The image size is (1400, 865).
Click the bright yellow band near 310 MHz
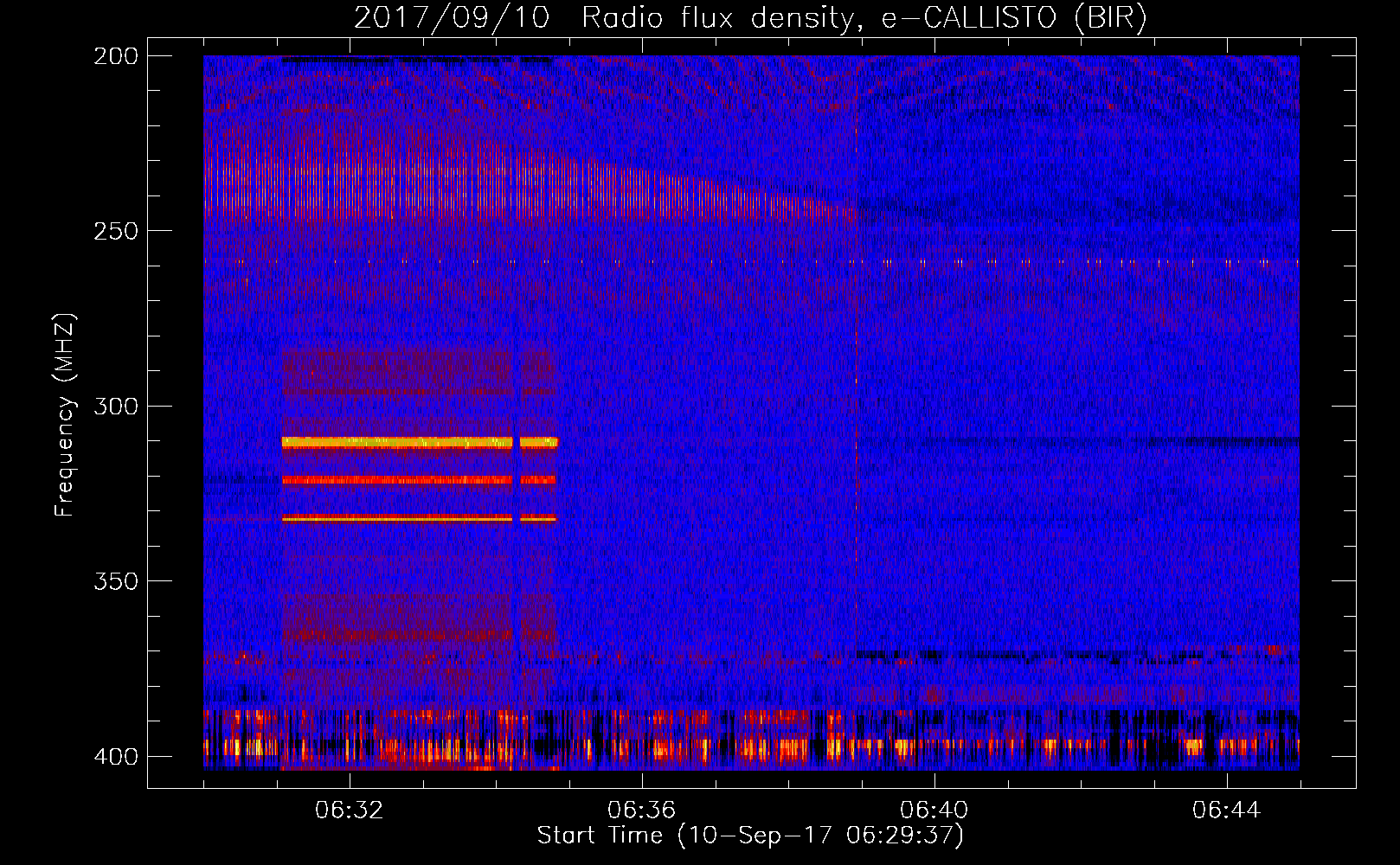420,443
